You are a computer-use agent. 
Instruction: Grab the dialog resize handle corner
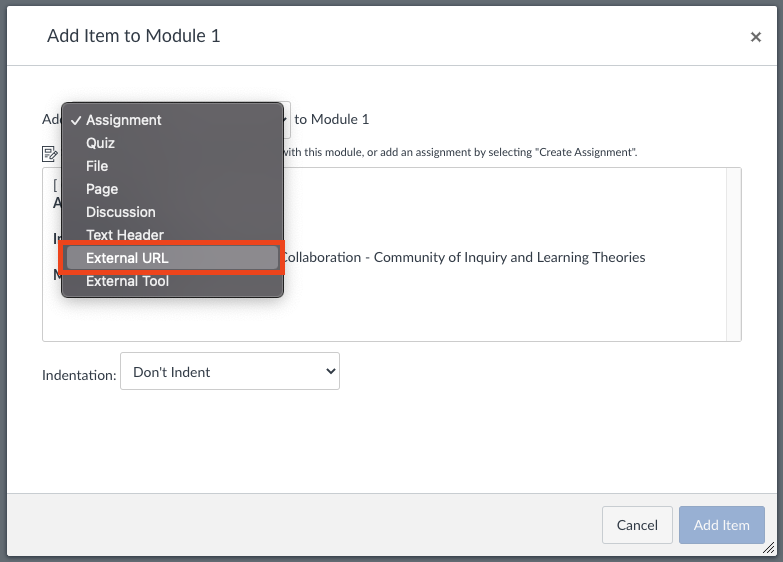tap(769, 548)
